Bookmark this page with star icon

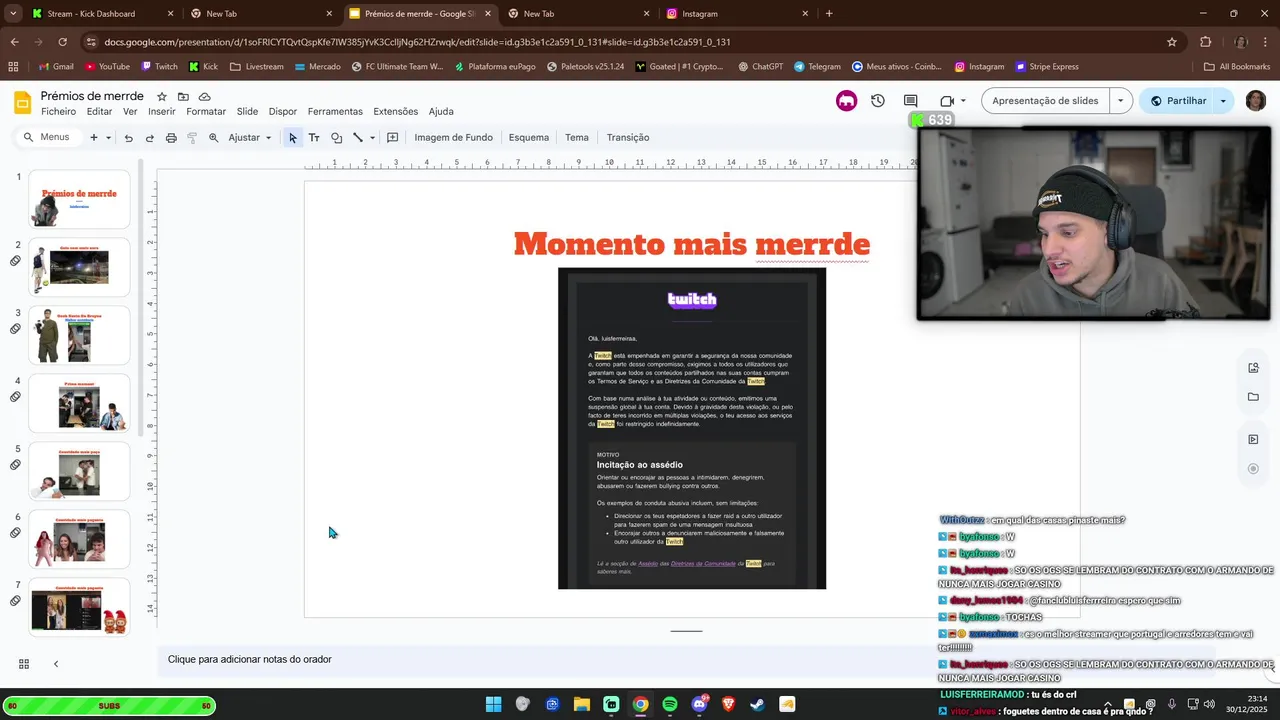1172,42
